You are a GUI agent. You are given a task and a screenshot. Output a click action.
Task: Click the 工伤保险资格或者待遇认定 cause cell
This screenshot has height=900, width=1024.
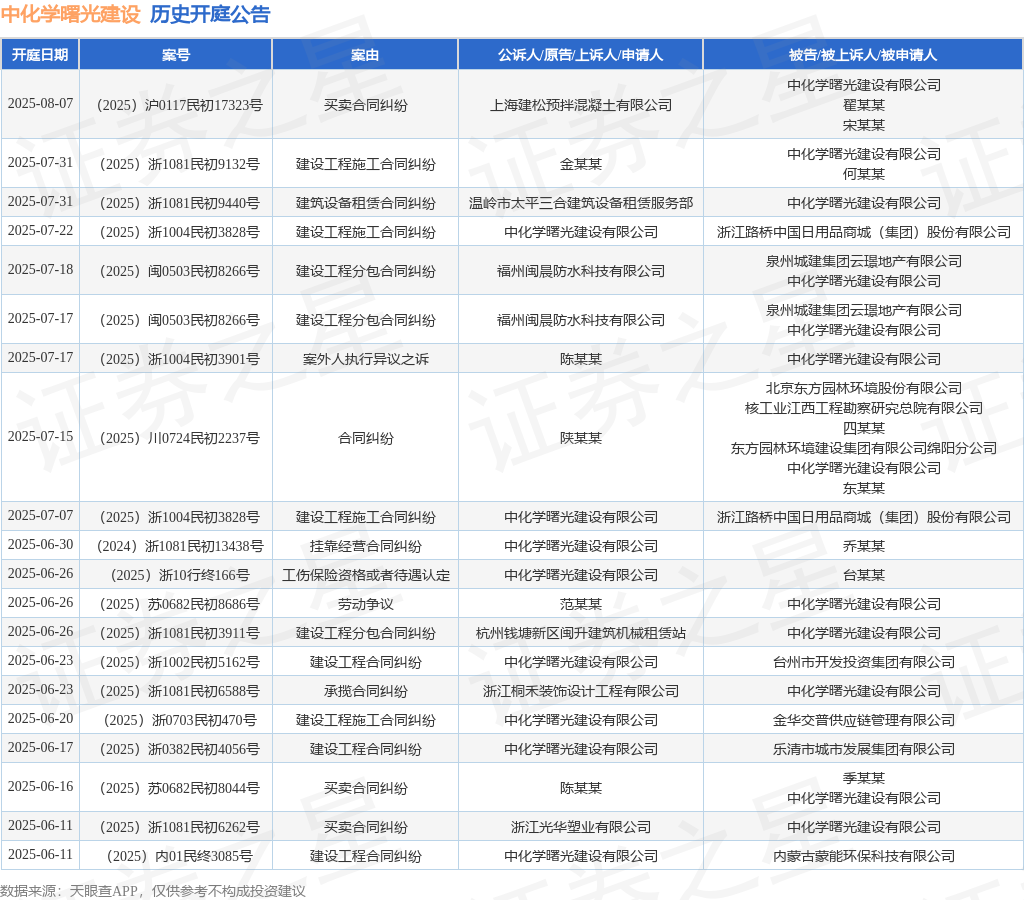[x=365, y=575]
